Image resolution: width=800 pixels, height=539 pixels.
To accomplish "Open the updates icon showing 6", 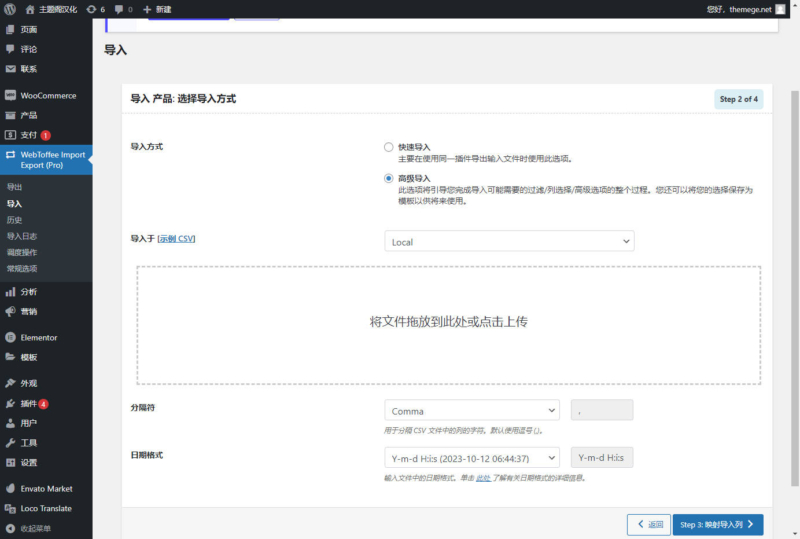I will point(91,9).
